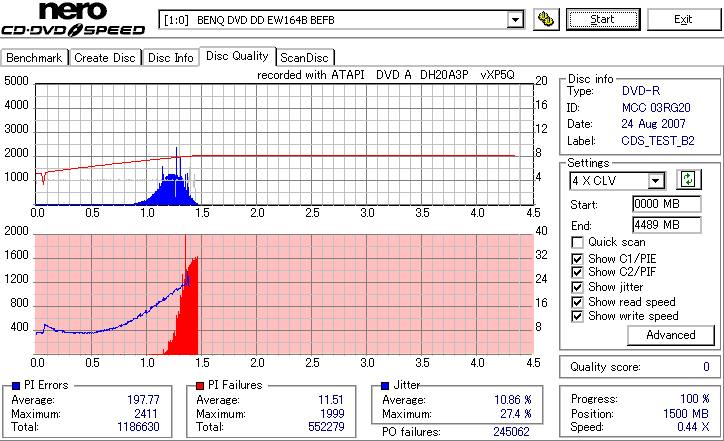Click the Start position 0000 MB field
Viewport: 724px width, 441px height.
pyautogui.click(x=666, y=204)
